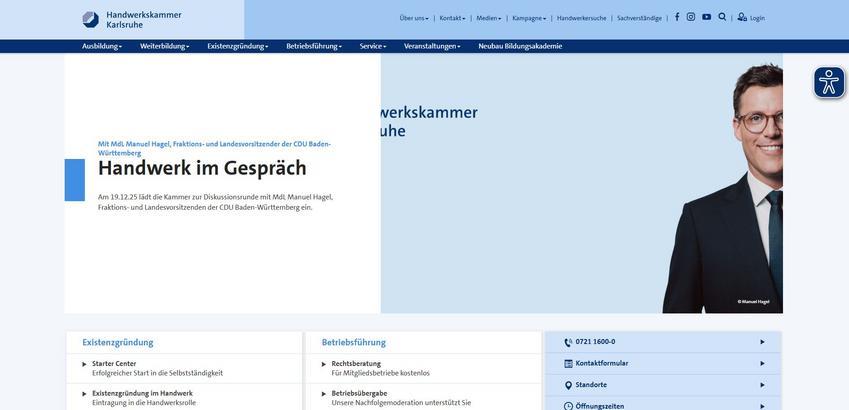Screen dimensions: 849x410
Task: Click the Mit MdL Manuel Hagel subtitle
Action: (214, 148)
